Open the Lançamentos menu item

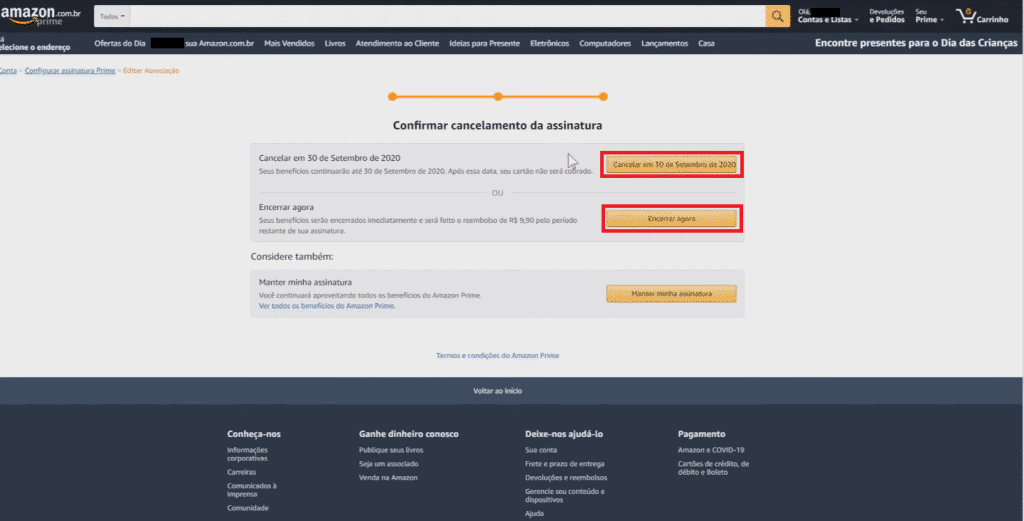click(x=664, y=43)
